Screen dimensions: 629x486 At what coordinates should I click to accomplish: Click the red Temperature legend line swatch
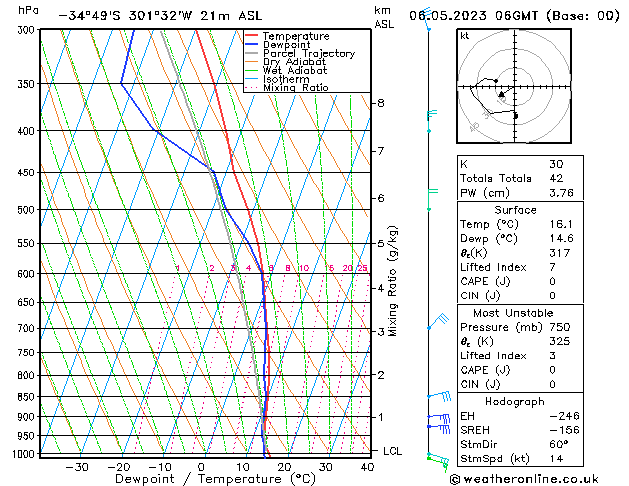click(x=252, y=36)
